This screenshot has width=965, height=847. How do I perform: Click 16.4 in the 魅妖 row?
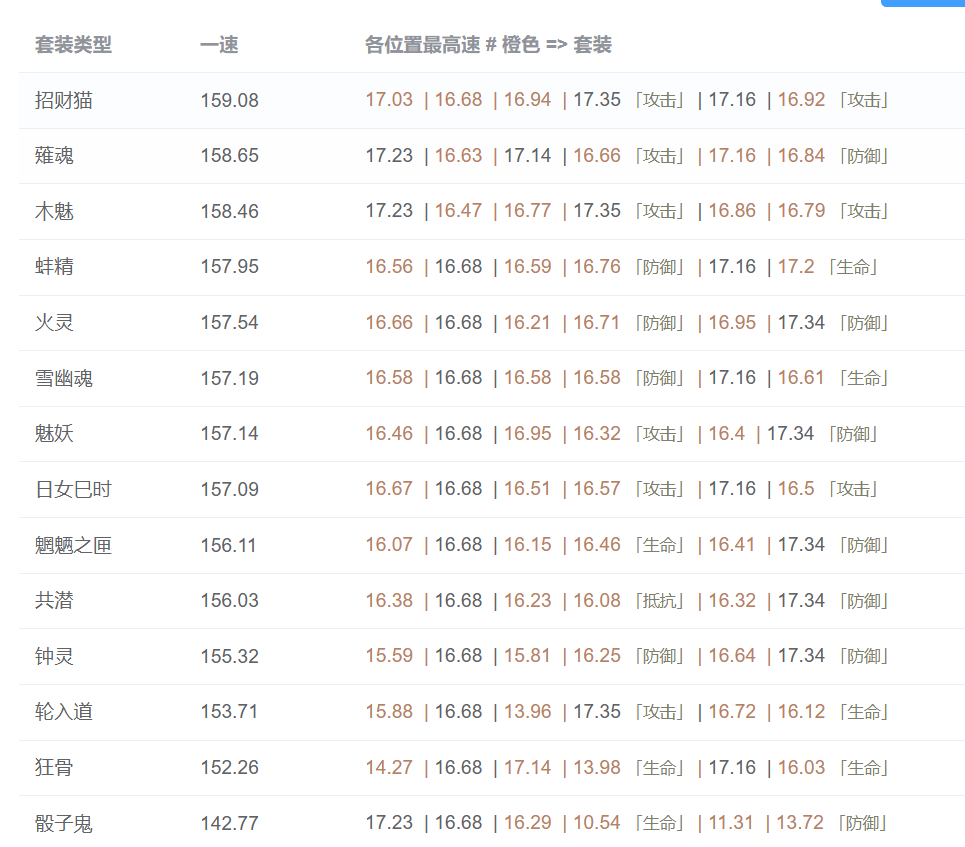coord(726,433)
